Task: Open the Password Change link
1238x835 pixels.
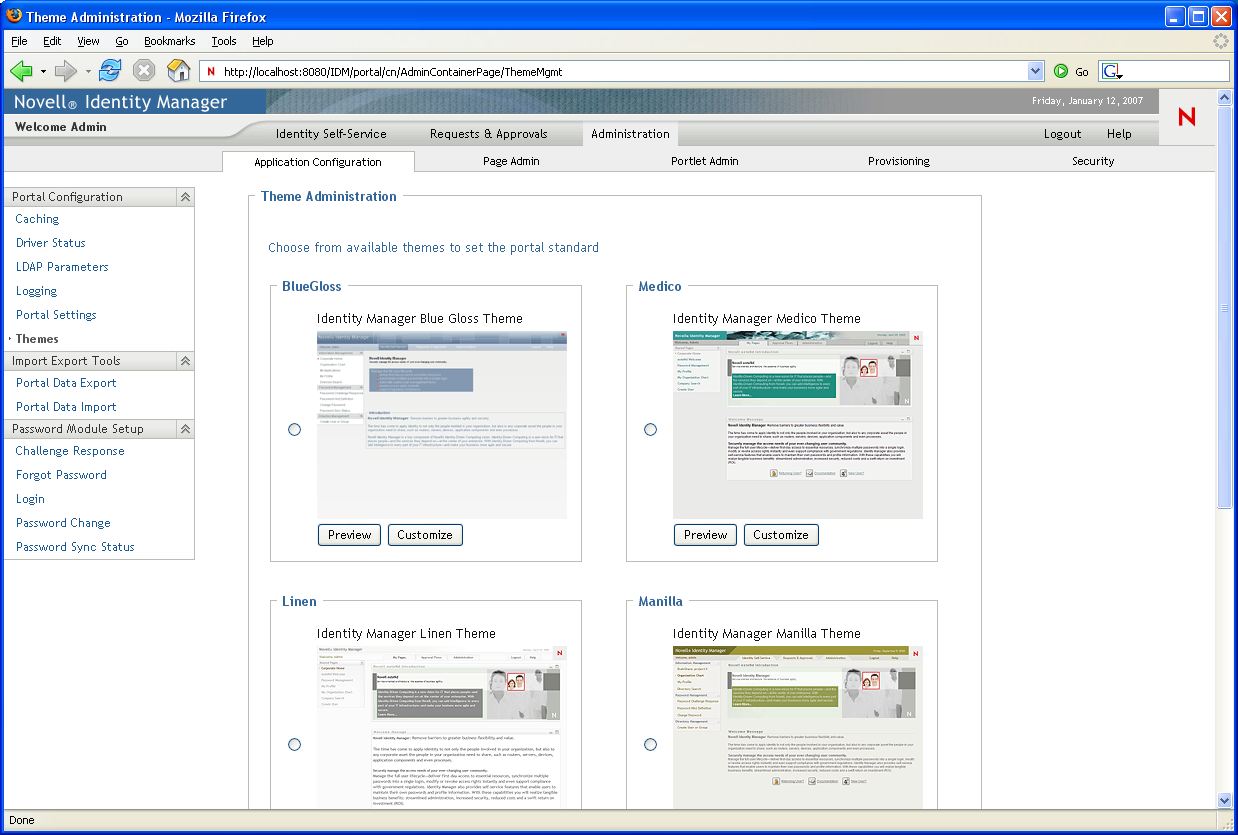Action: (x=63, y=523)
